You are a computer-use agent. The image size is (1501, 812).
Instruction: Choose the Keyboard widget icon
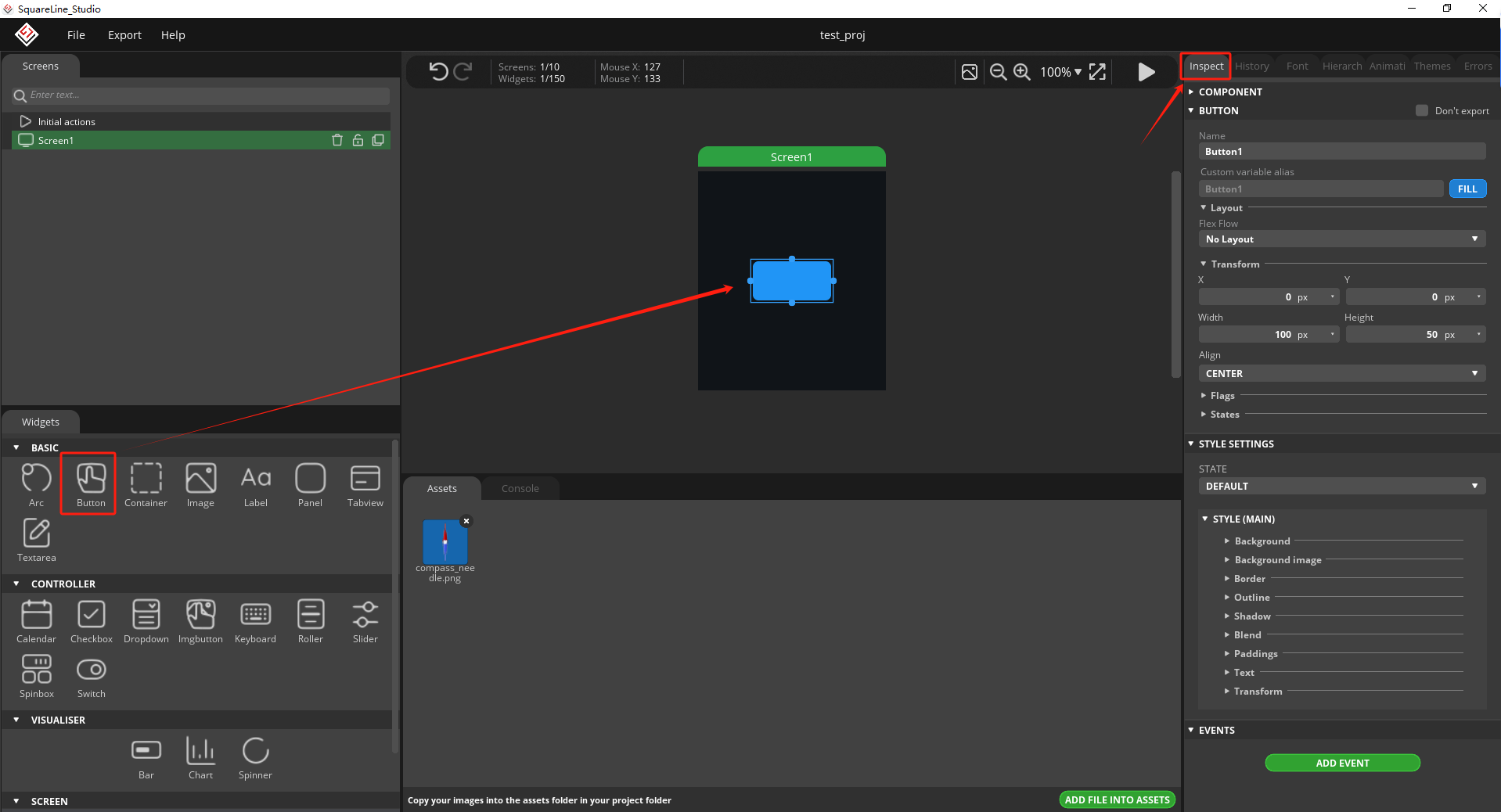tap(255, 615)
